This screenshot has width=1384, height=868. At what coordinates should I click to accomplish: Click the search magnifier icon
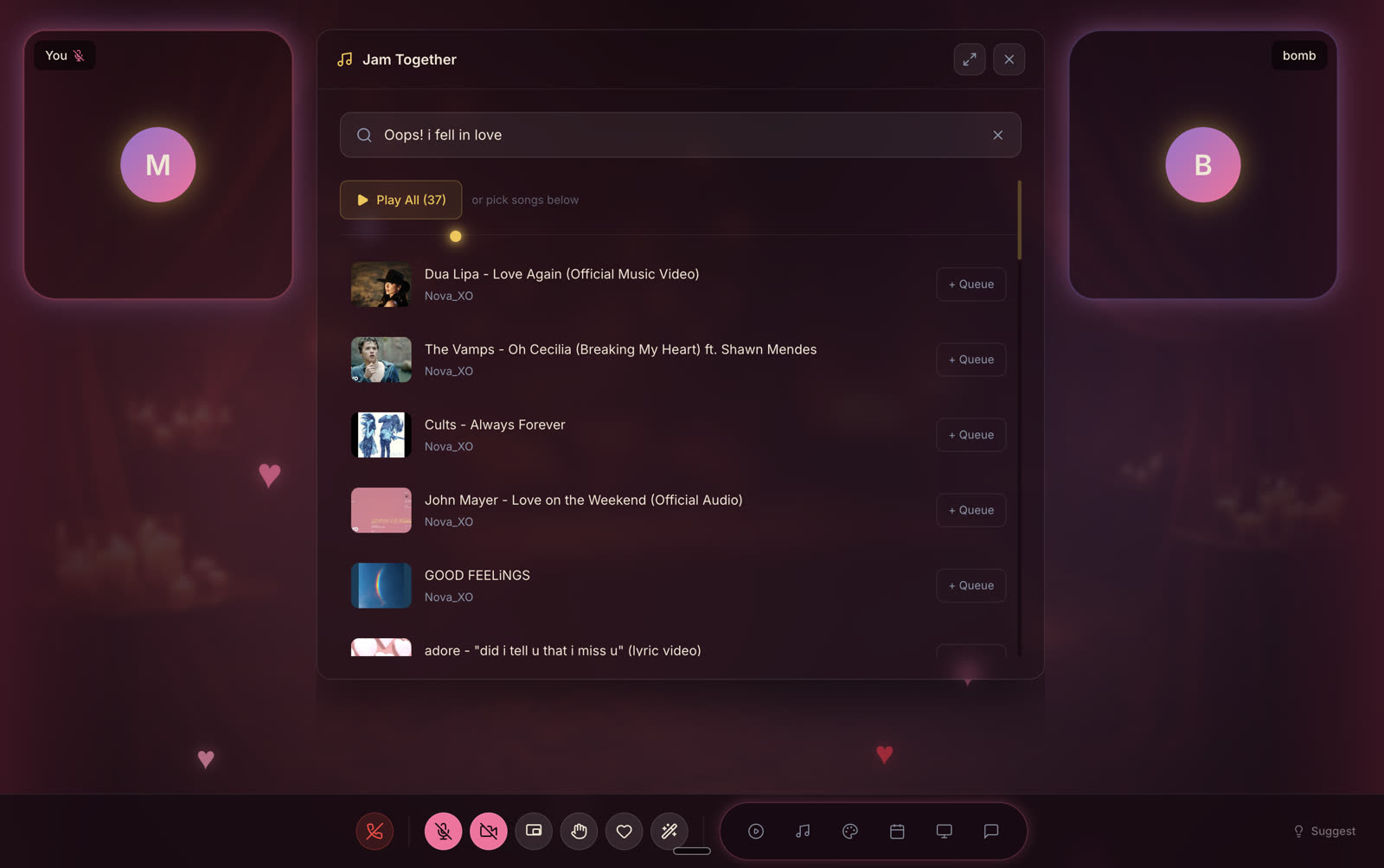click(364, 135)
